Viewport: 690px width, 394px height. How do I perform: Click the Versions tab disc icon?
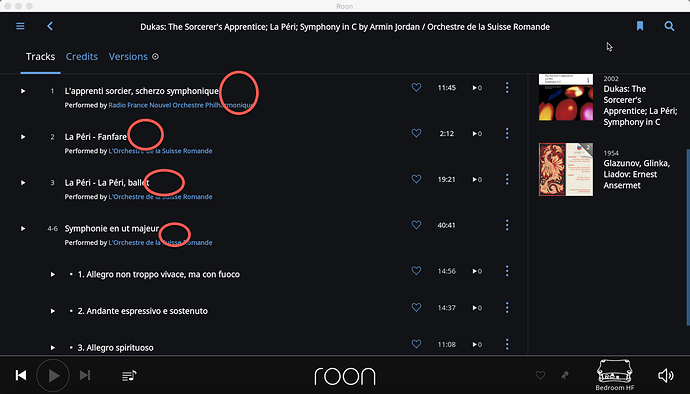155,56
